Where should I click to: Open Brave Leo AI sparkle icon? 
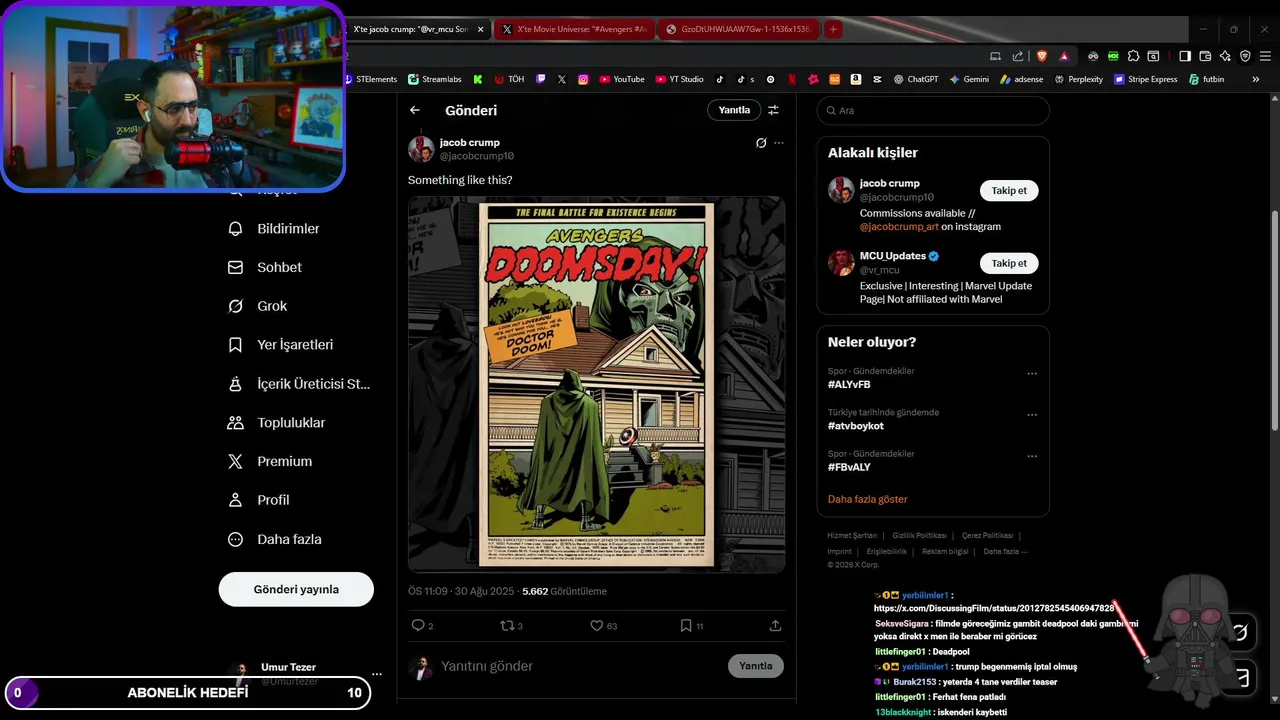tap(1225, 56)
